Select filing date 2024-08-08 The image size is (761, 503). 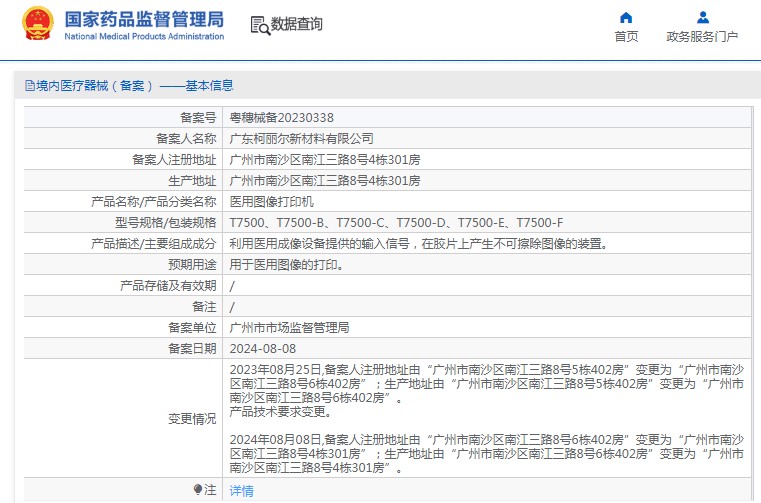point(263,349)
